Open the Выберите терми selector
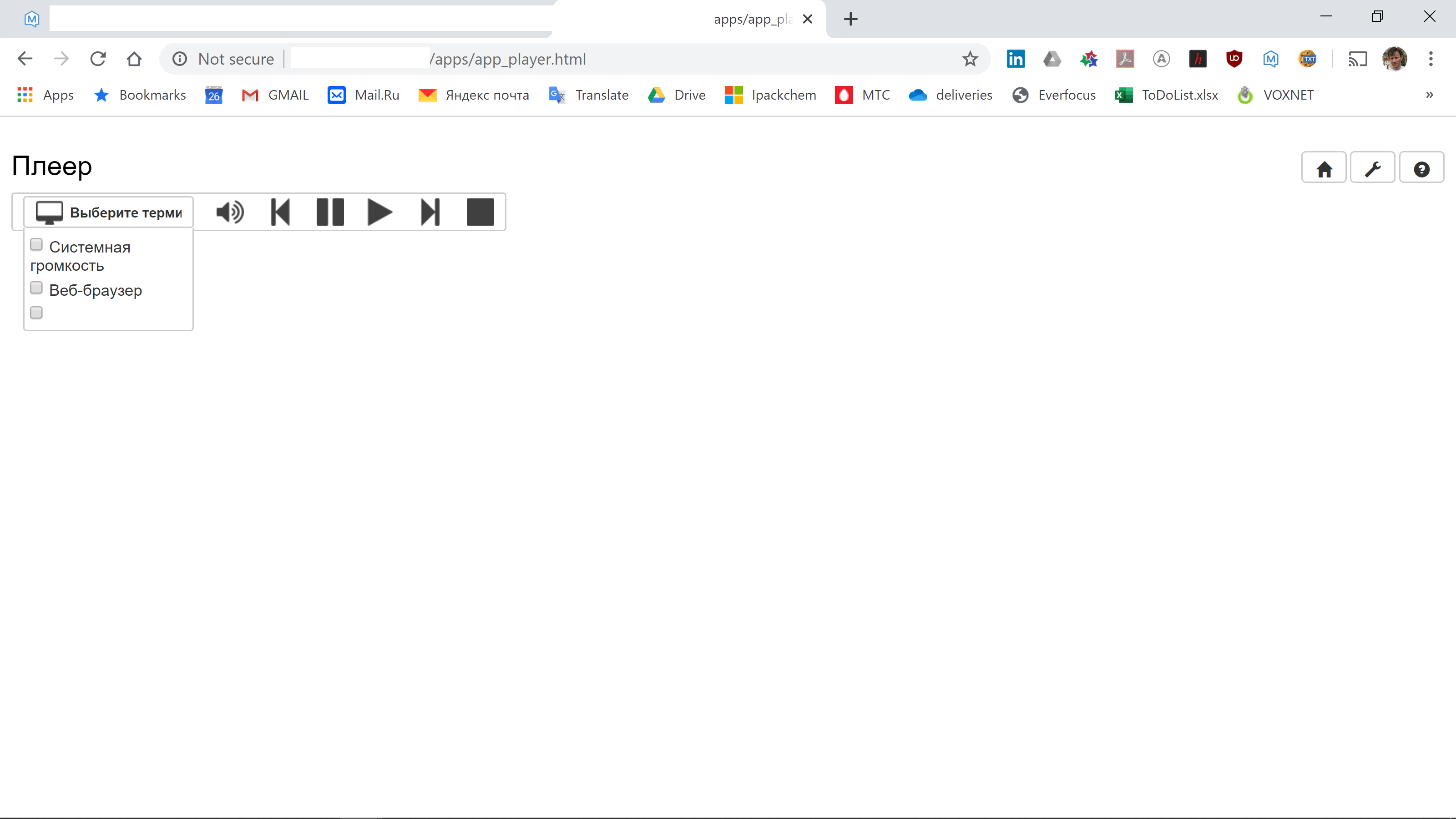The image size is (1456, 819). (x=109, y=212)
